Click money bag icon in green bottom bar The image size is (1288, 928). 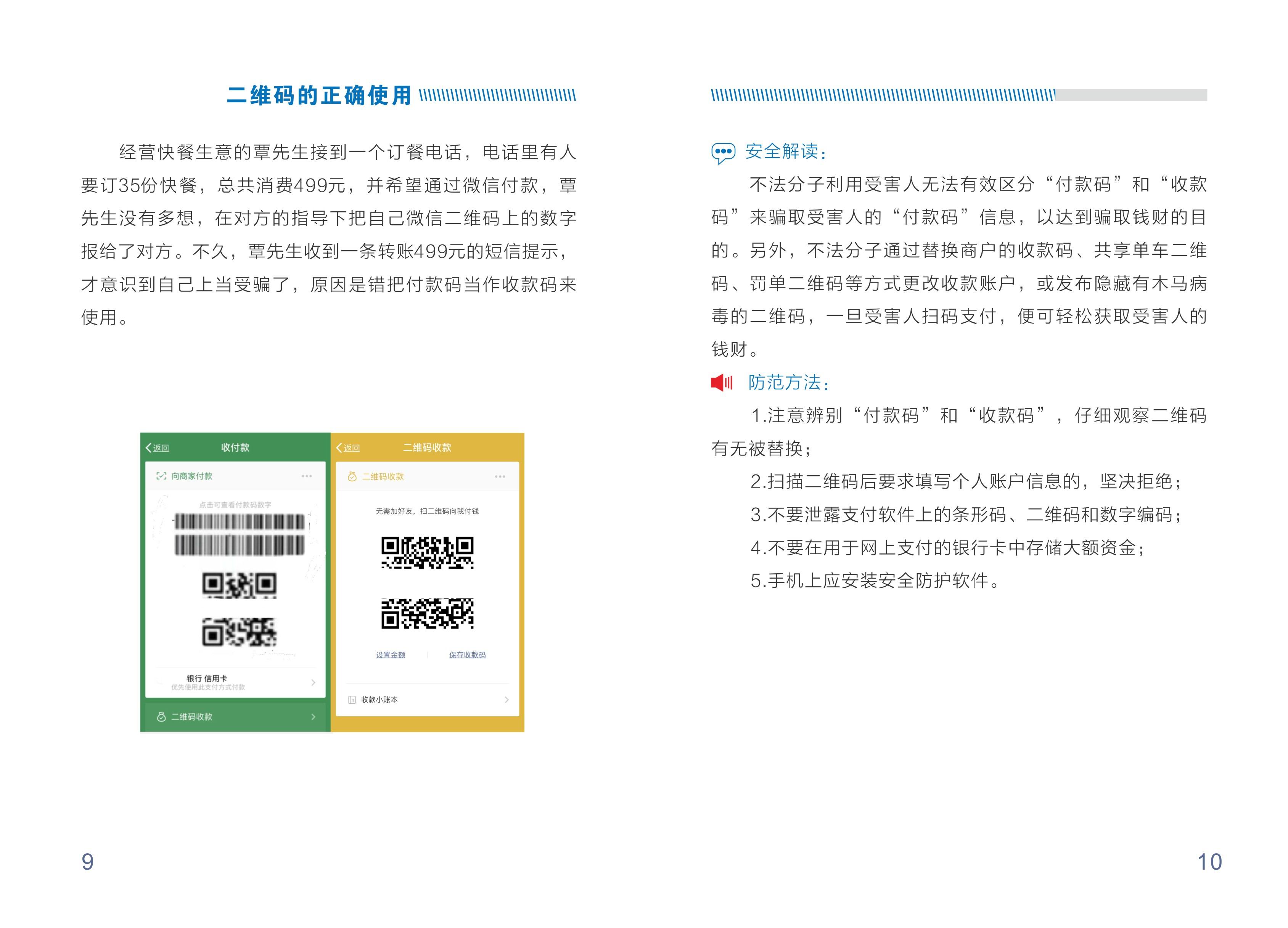pos(161,717)
